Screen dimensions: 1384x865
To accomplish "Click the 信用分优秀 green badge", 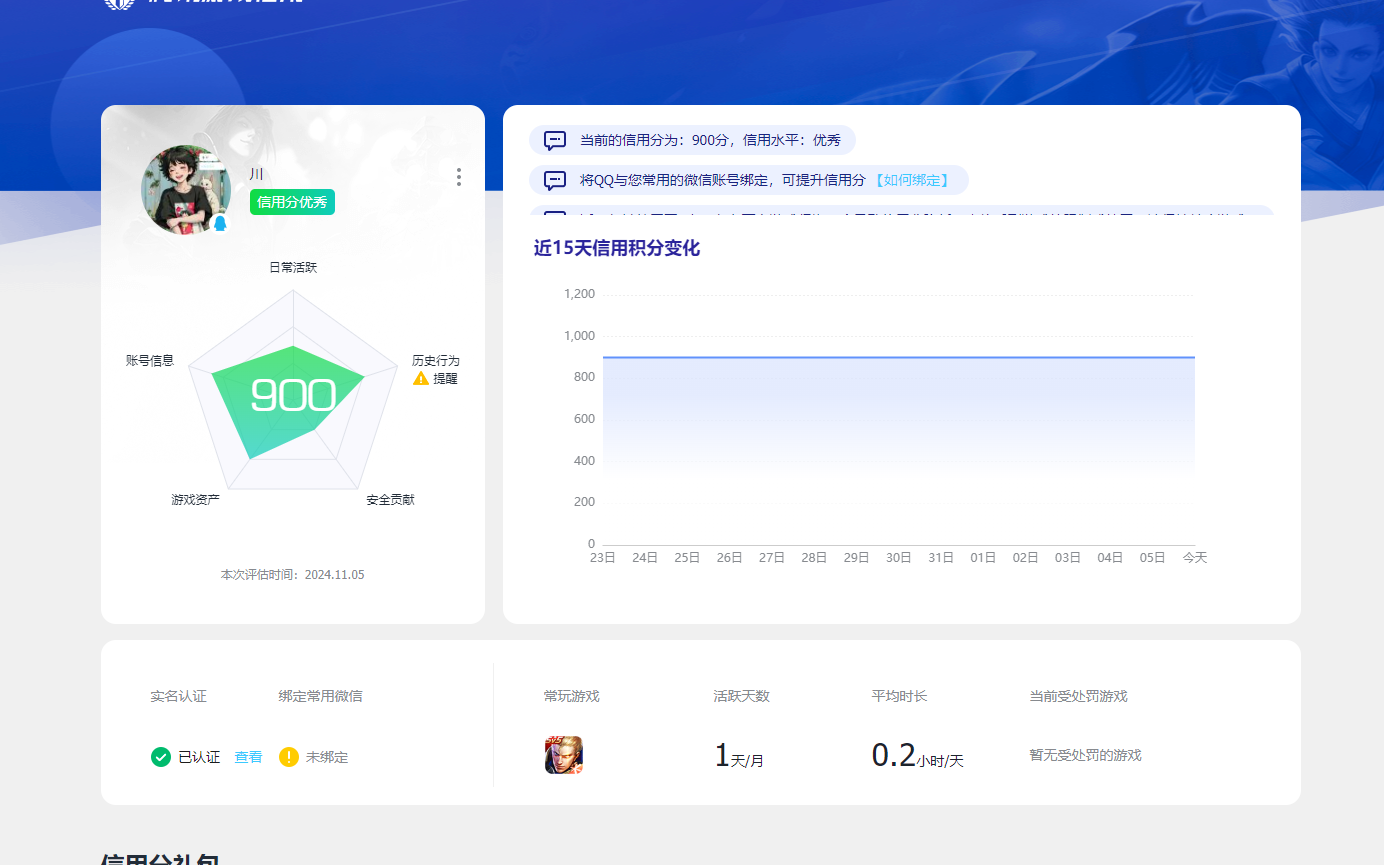I will (292, 202).
